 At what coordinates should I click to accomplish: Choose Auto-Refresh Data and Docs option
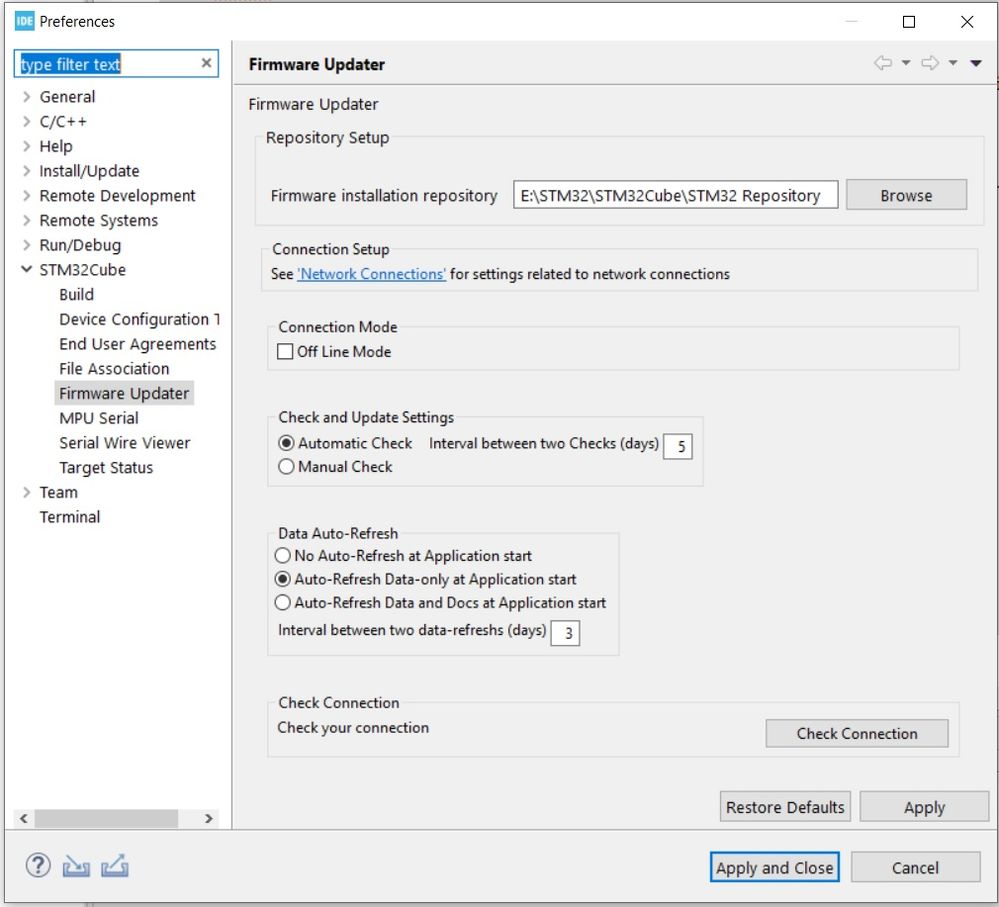pos(282,603)
